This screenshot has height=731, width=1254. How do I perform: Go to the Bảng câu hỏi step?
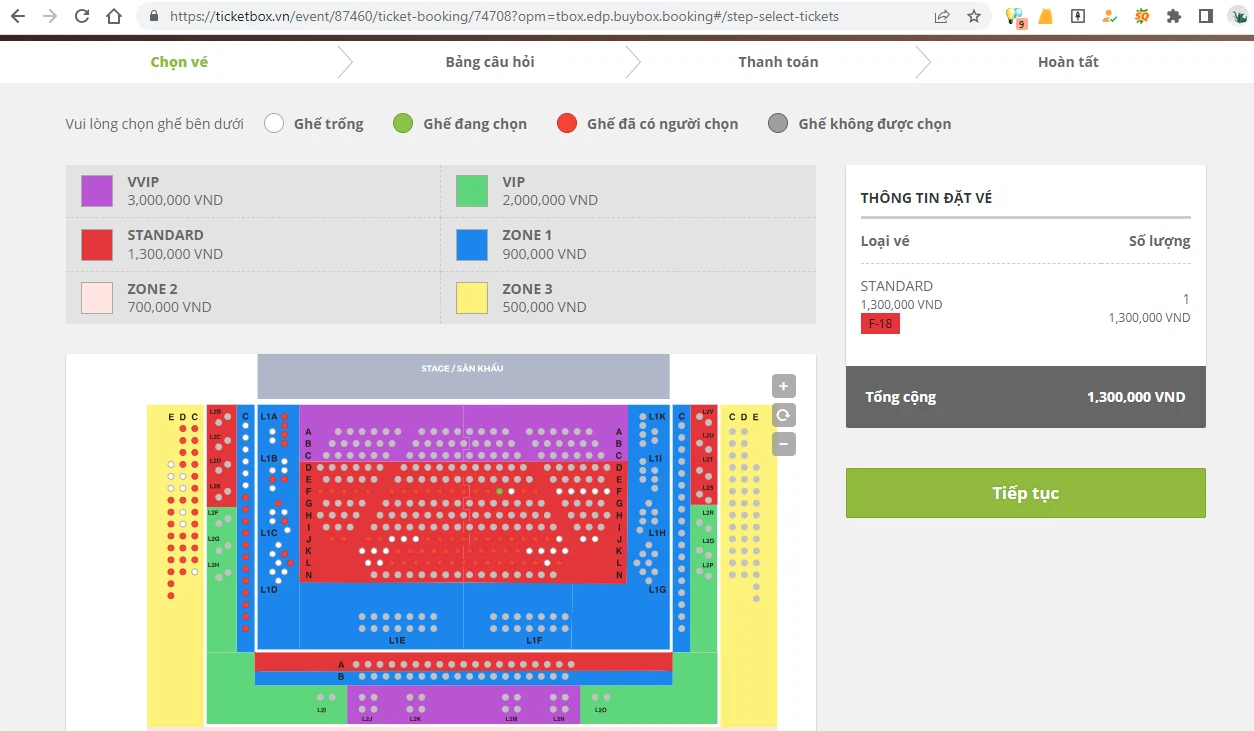[490, 62]
